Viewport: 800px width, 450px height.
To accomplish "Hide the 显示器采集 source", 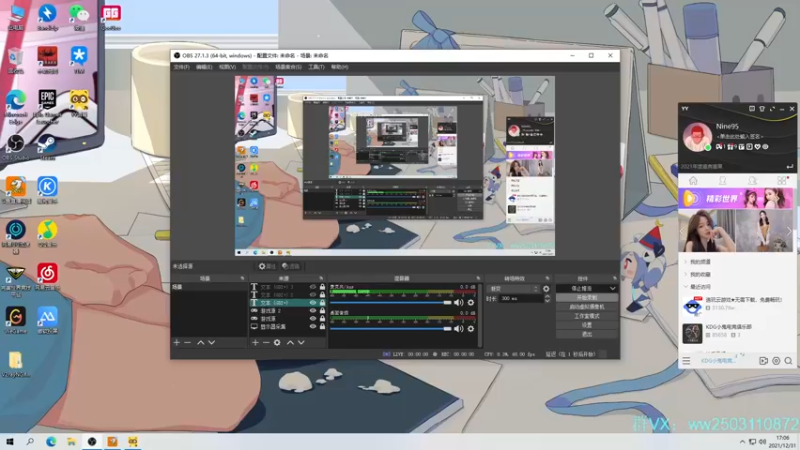I will (313, 326).
